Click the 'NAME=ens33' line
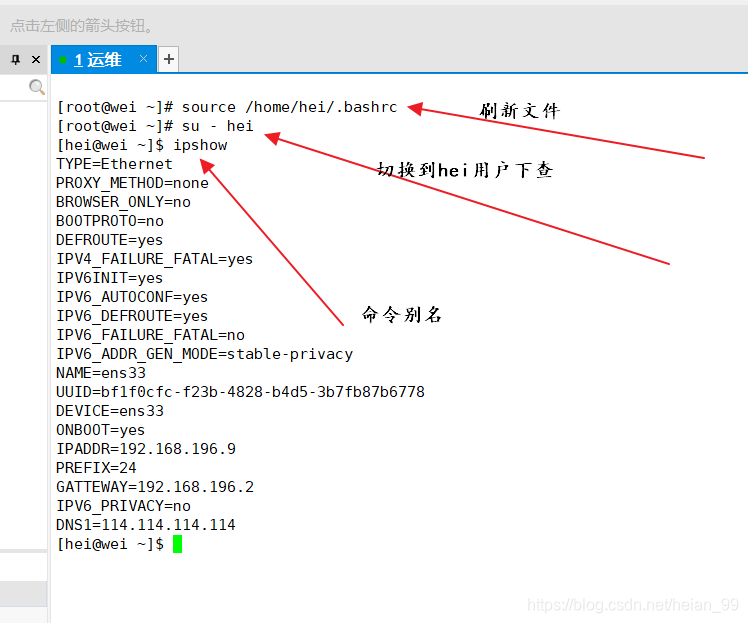The height and width of the screenshot is (623, 748). pyautogui.click(x=101, y=374)
